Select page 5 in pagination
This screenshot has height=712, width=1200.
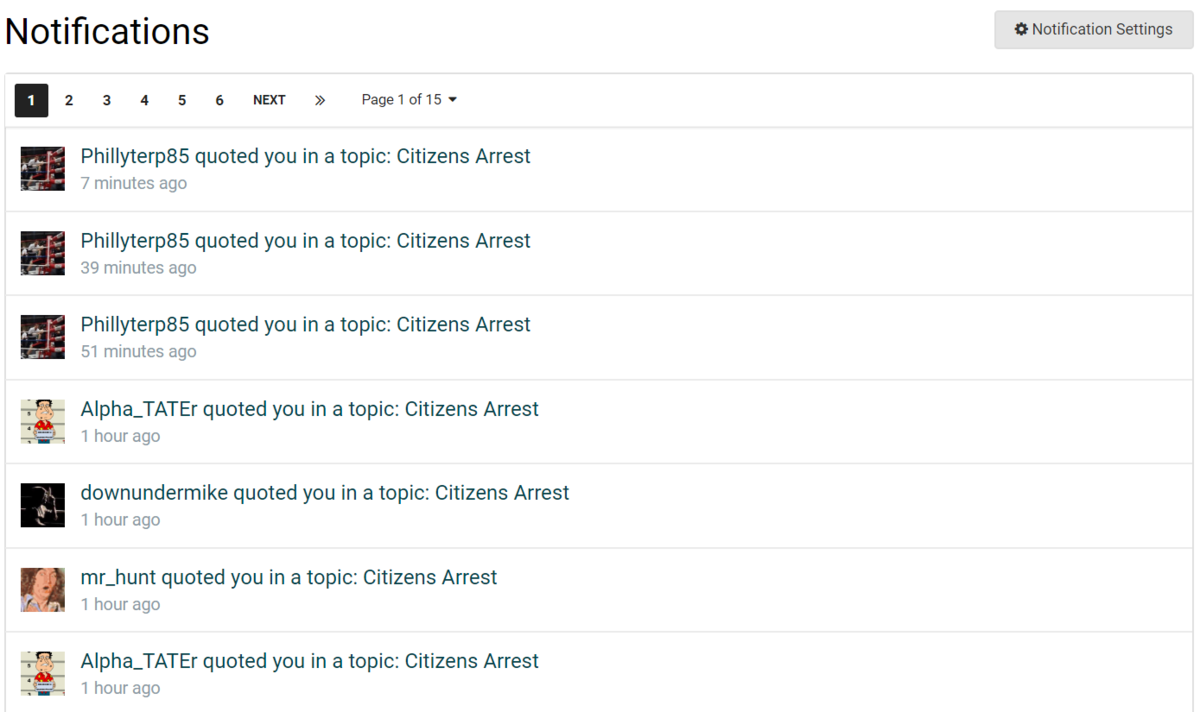(x=182, y=100)
